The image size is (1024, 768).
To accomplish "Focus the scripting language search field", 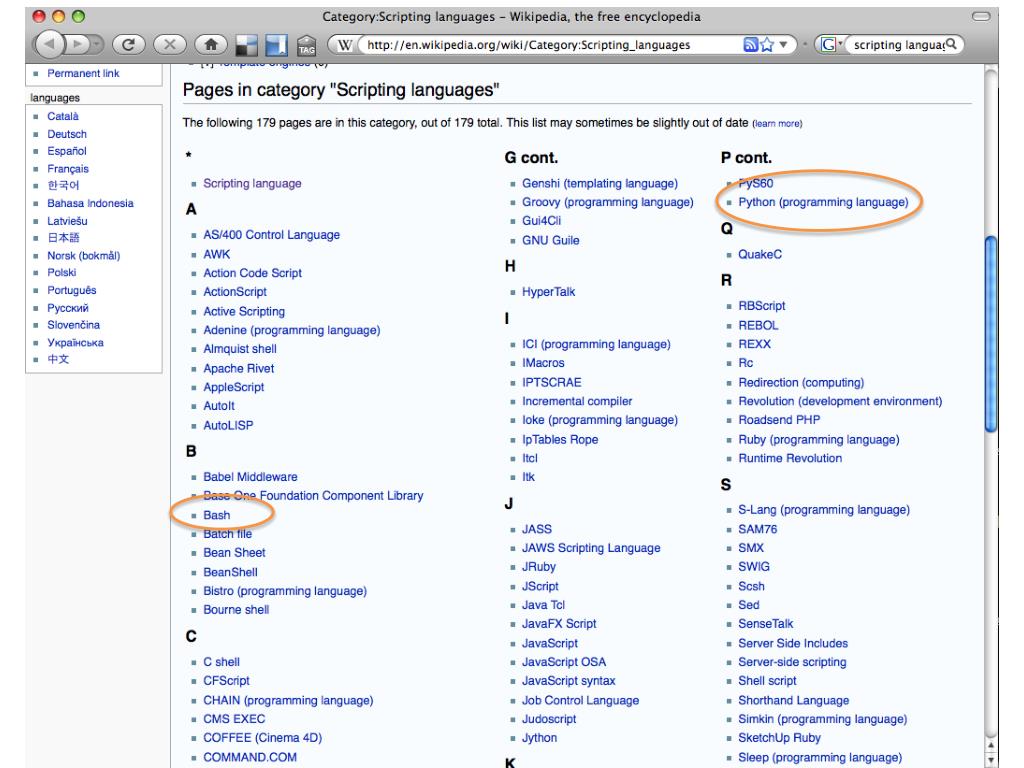I will click(x=898, y=44).
